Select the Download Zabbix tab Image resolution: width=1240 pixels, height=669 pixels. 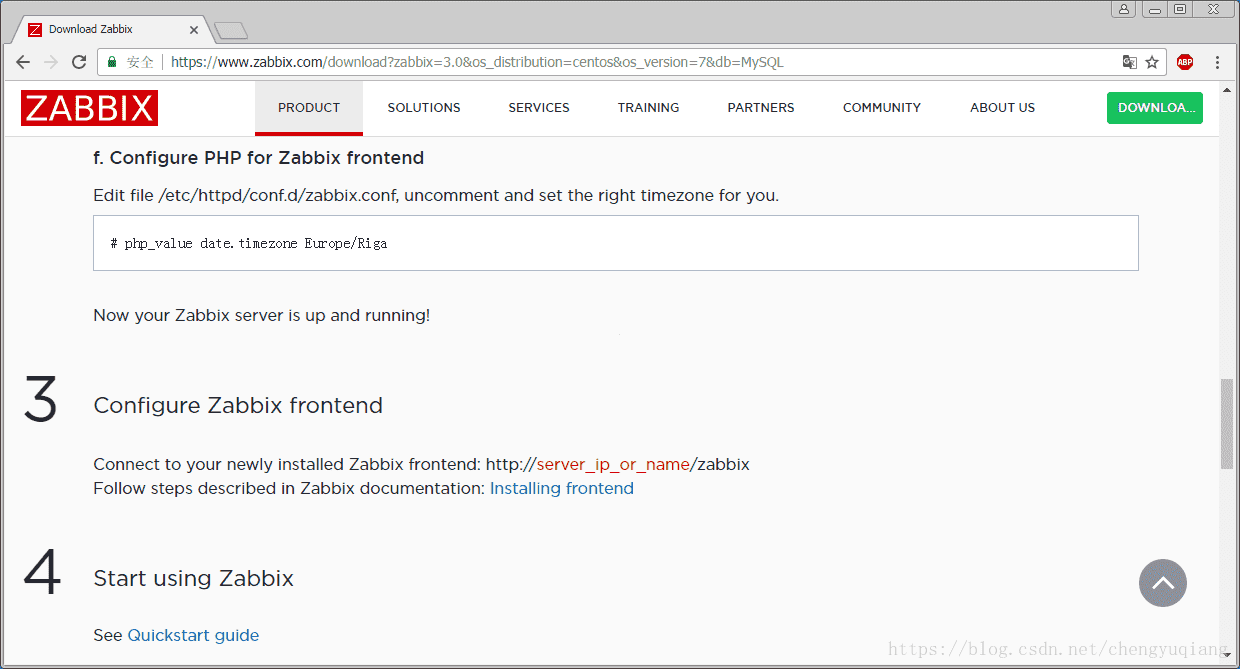click(111, 29)
